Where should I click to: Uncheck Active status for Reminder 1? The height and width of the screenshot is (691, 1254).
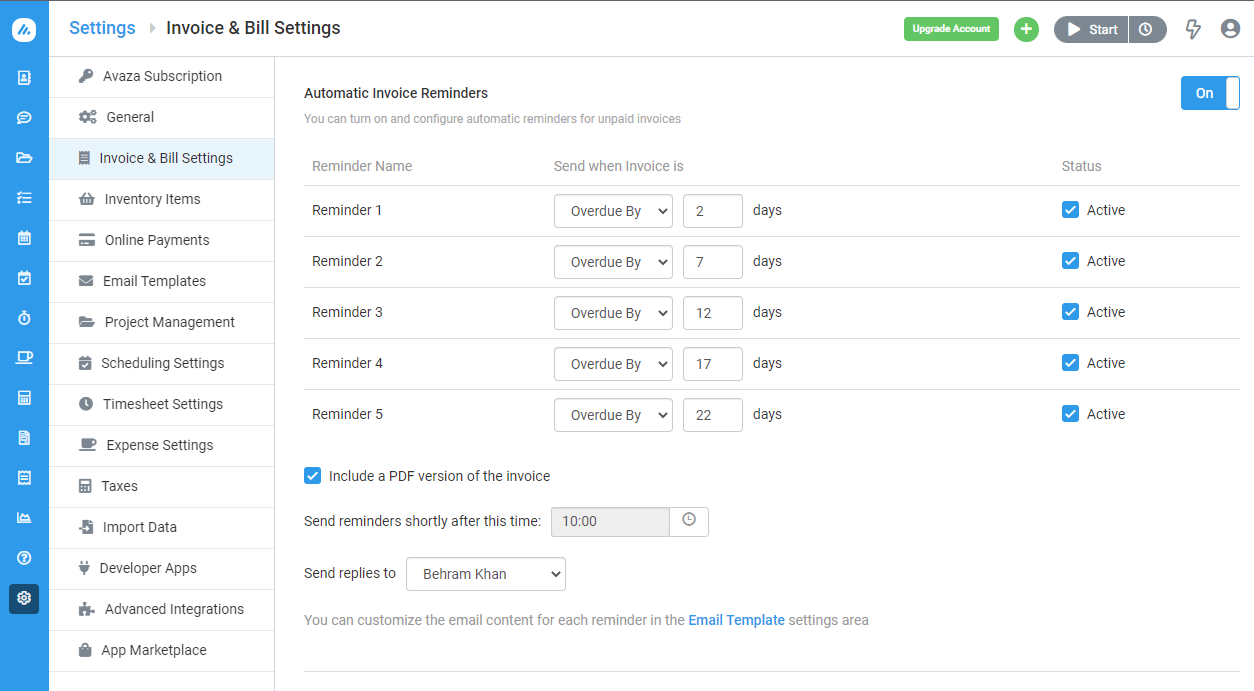click(x=1070, y=210)
